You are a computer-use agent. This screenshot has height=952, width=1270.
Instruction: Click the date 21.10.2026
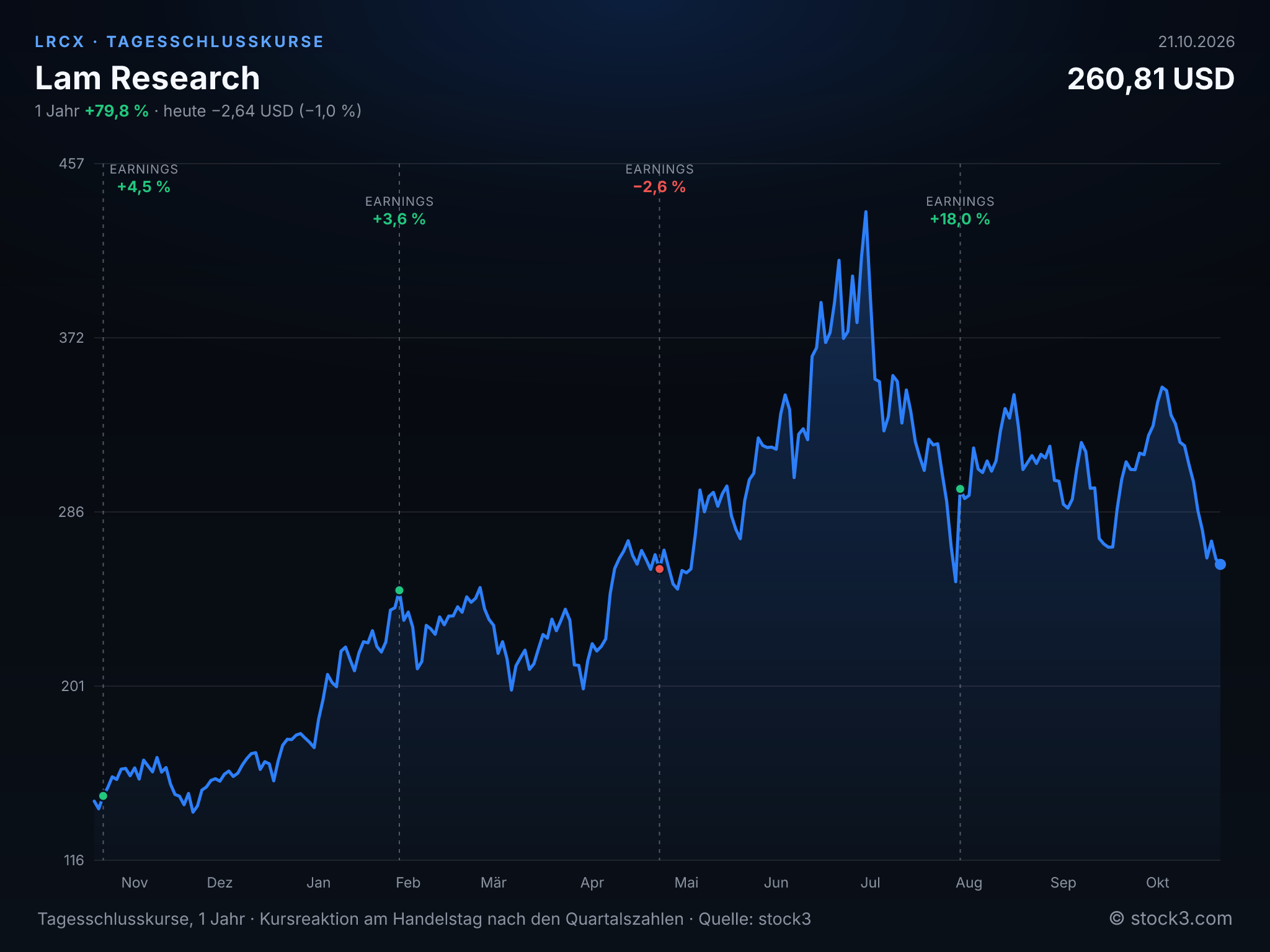(x=1196, y=42)
